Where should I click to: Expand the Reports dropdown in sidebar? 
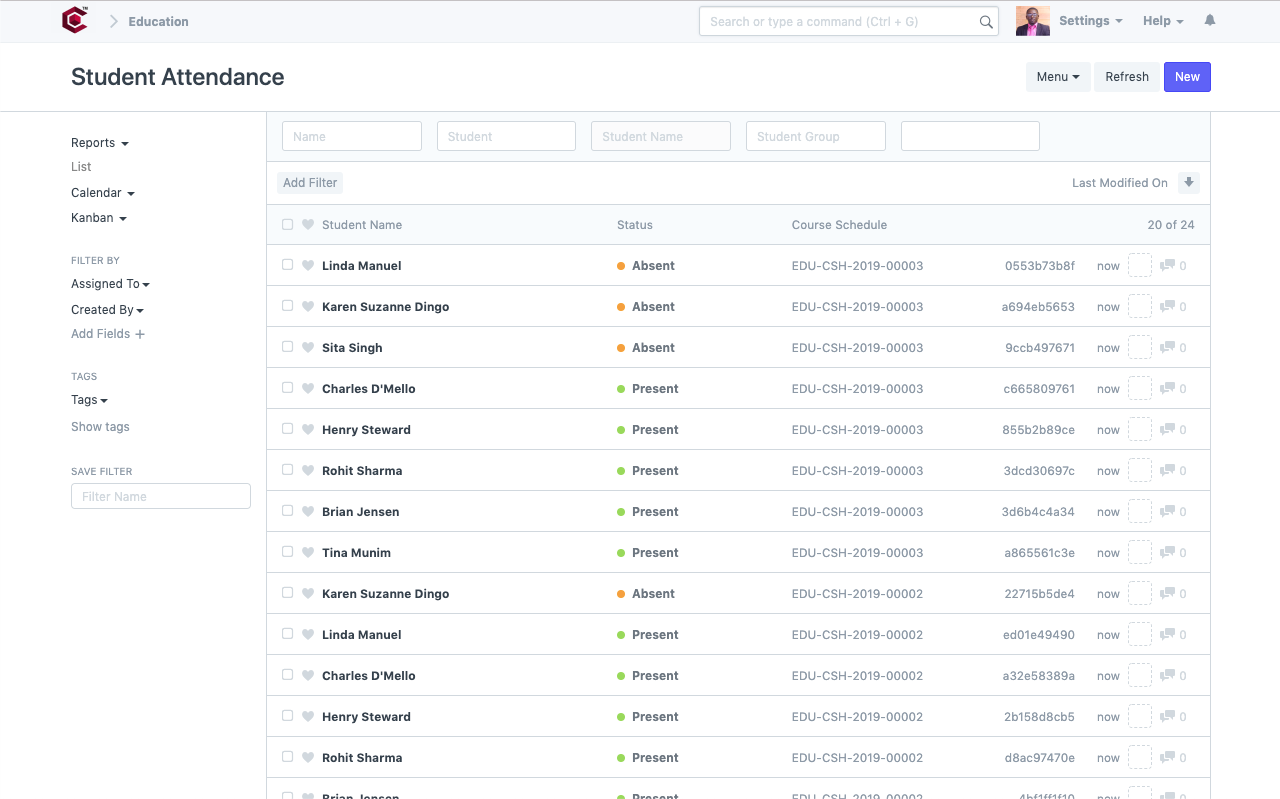(99, 143)
